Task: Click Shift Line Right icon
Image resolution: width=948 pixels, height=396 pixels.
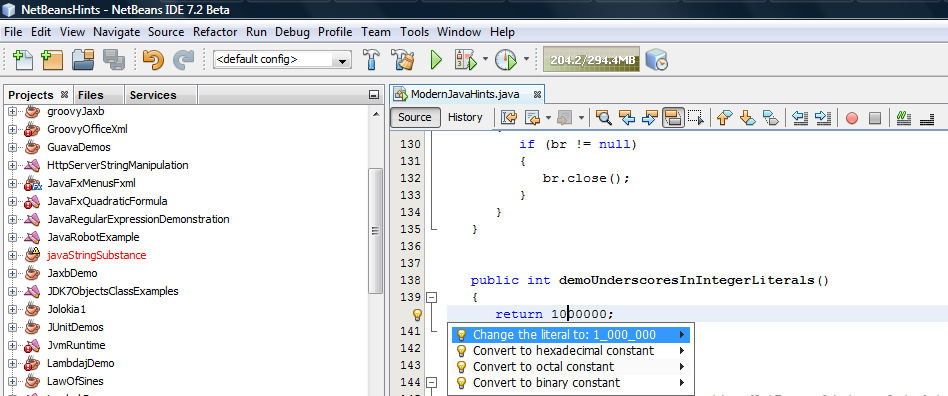Action: point(822,118)
